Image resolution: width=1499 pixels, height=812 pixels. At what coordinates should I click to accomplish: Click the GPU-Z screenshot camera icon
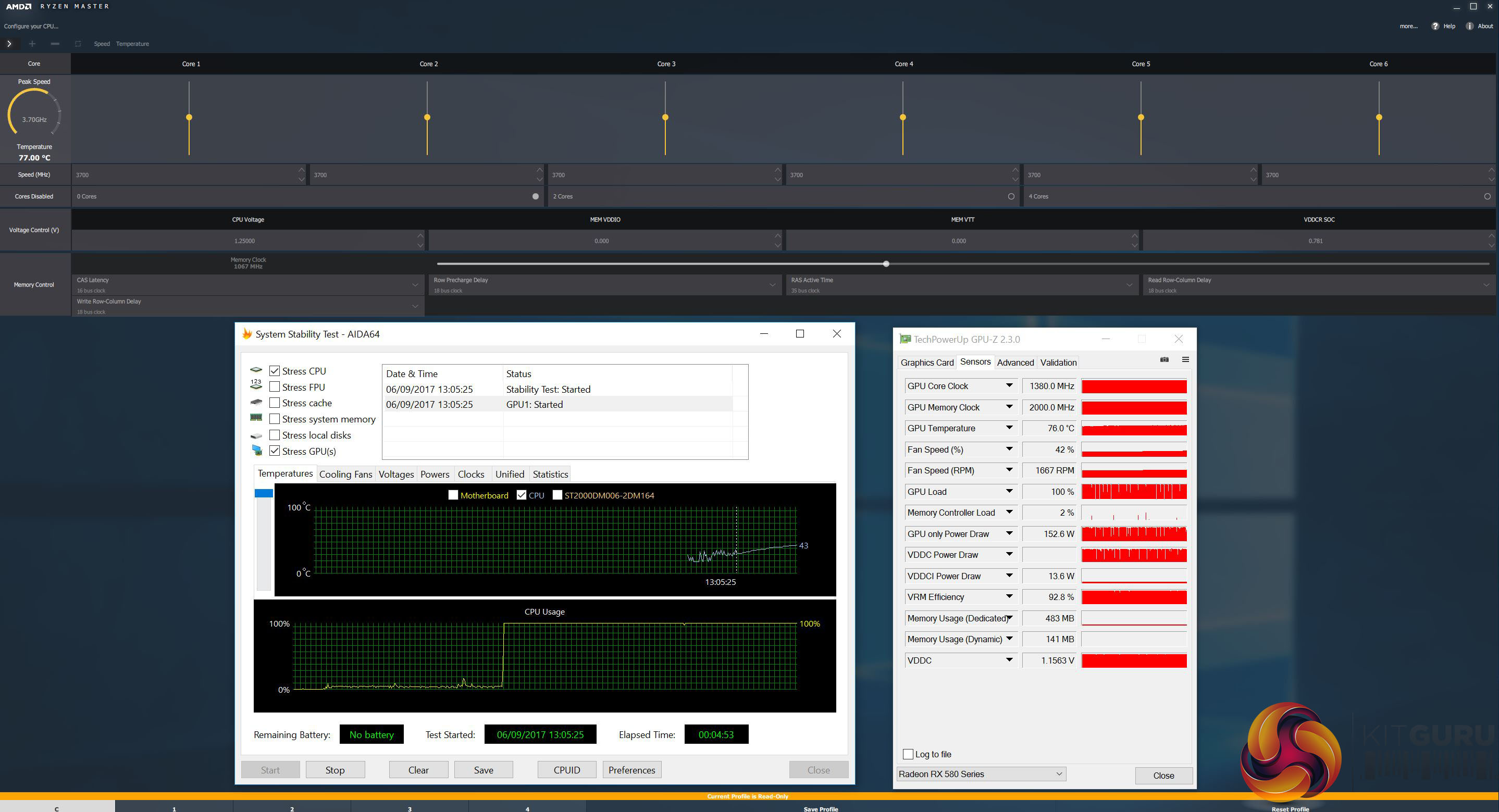[1164, 359]
